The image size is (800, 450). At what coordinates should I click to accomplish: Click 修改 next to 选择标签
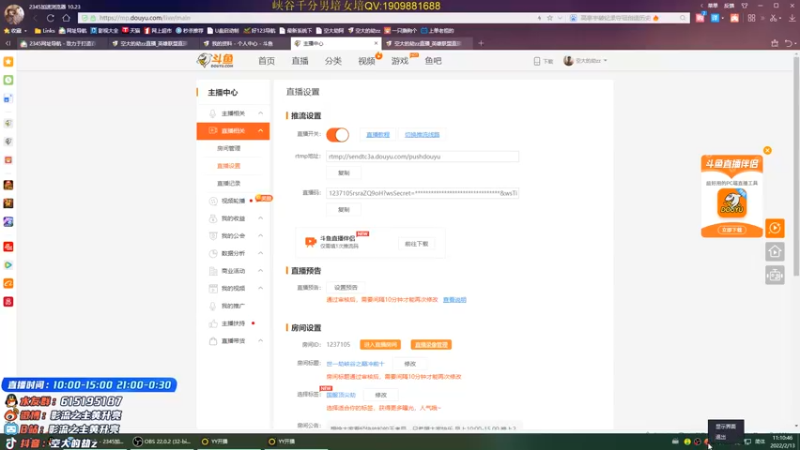381,395
